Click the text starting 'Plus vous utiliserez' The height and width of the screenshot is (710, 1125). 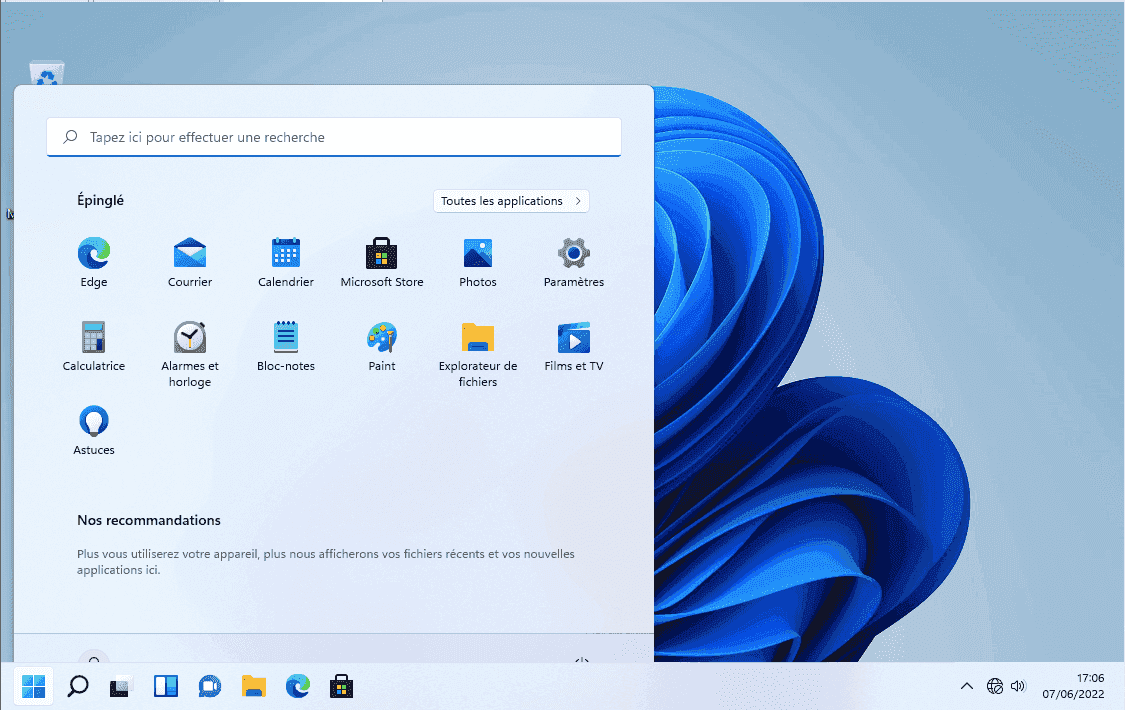(326, 562)
